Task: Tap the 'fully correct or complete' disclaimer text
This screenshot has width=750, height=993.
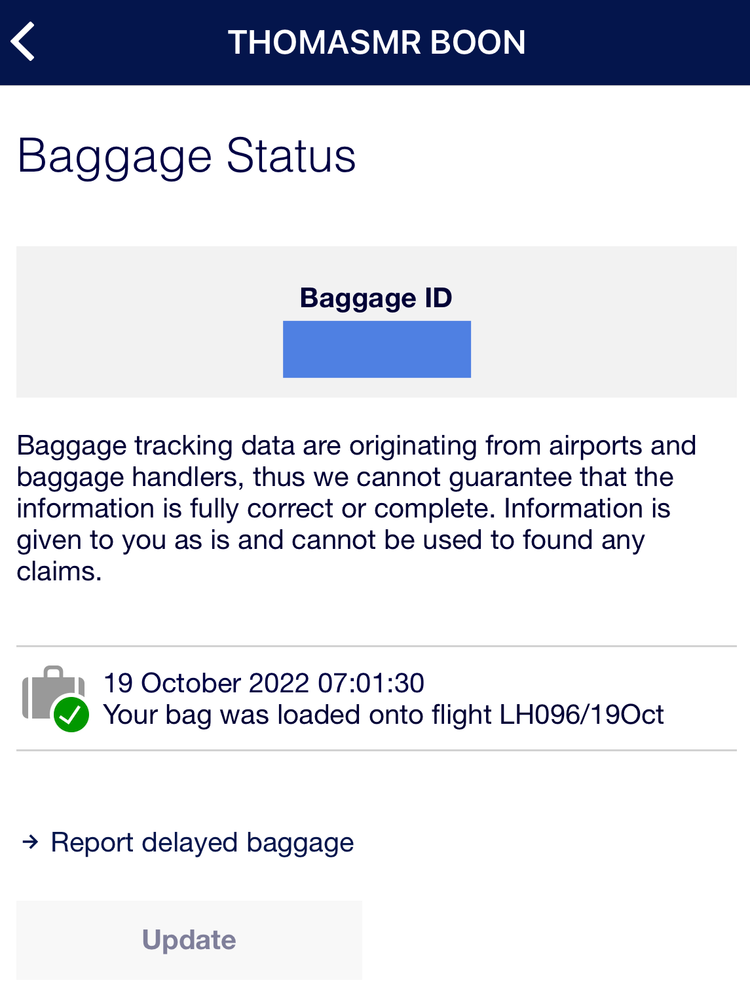Action: click(x=335, y=508)
